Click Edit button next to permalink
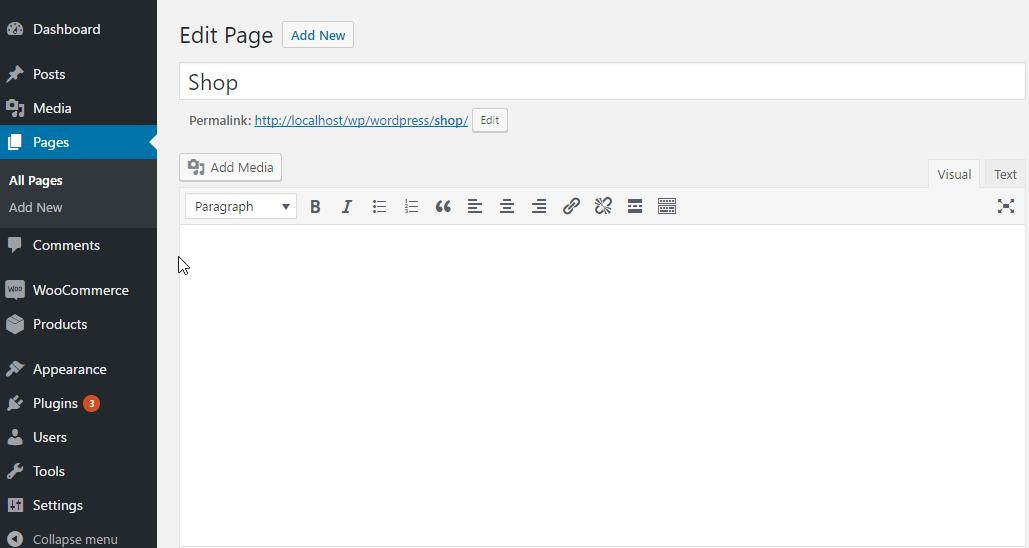Screen dimensions: 1029x548 490,121
